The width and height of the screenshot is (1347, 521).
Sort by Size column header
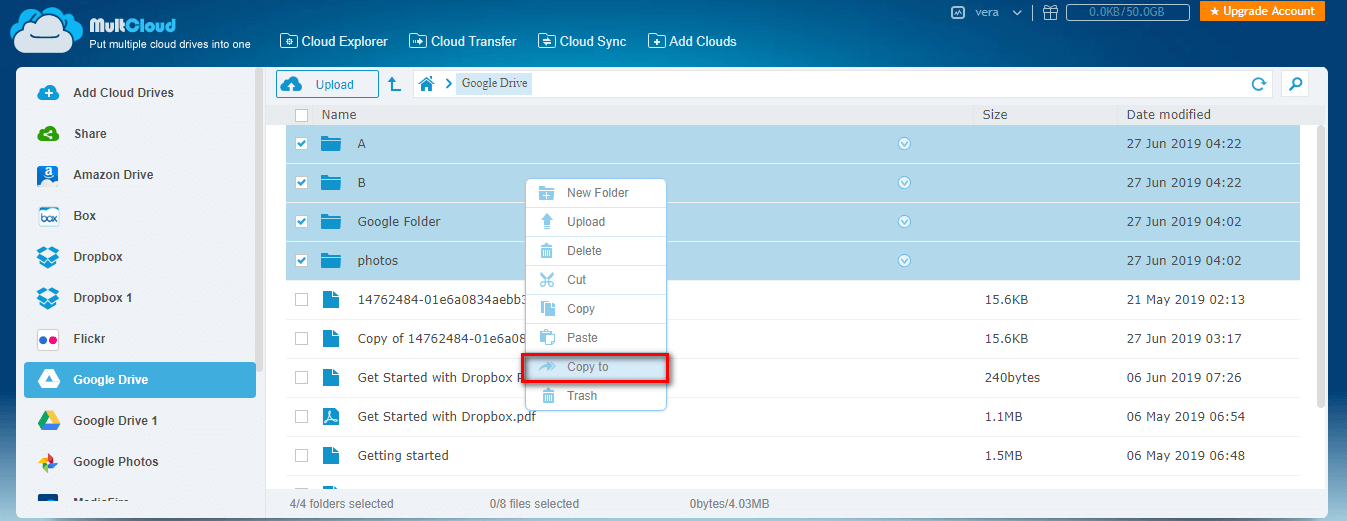point(995,115)
